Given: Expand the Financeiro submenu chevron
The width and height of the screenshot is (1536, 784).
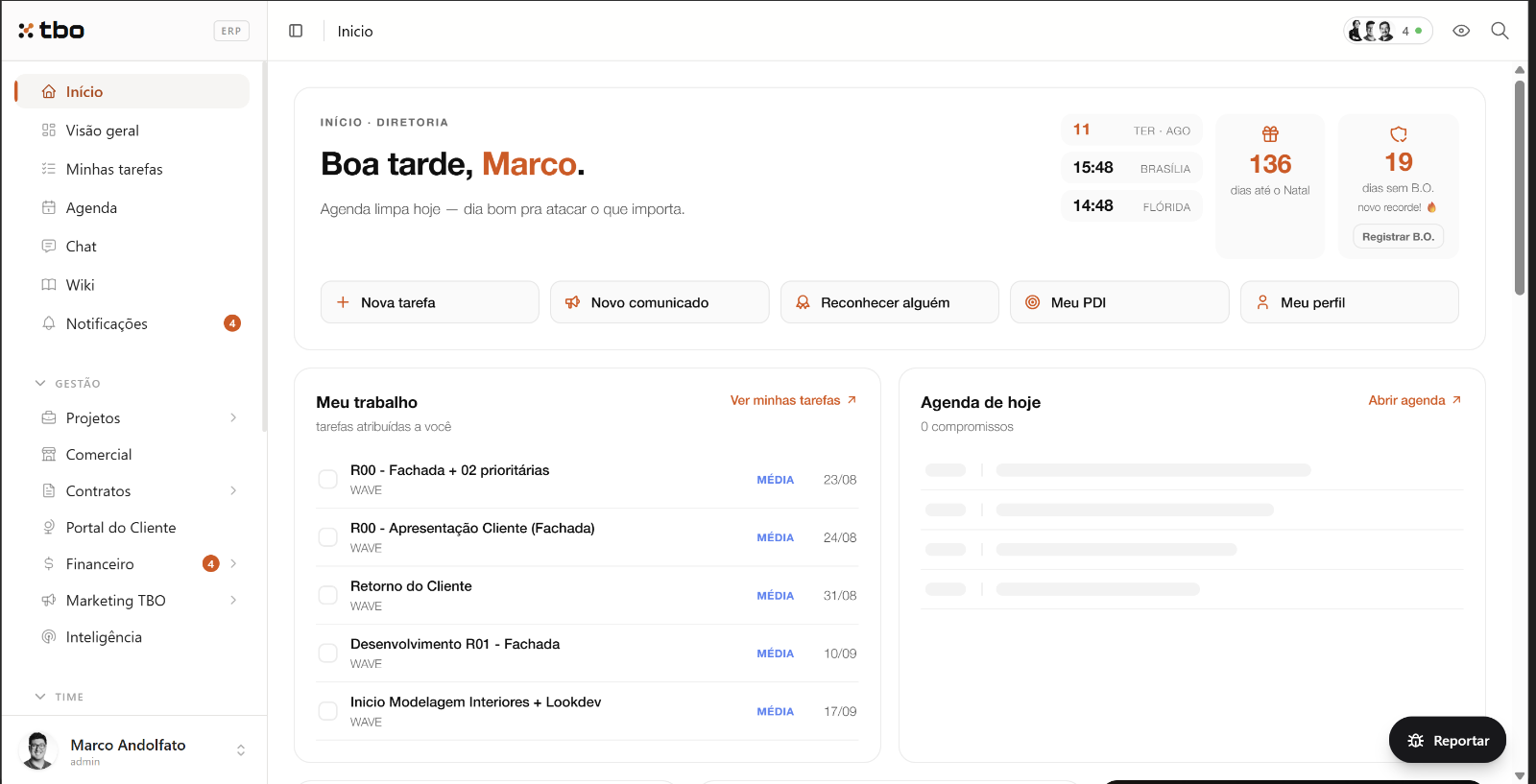Looking at the screenshot, I should click(x=233, y=563).
